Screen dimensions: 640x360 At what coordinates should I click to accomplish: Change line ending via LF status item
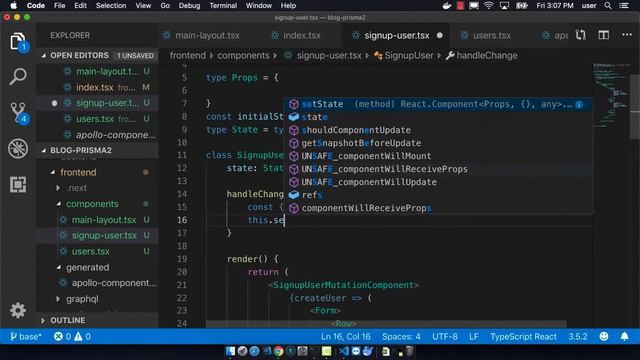coord(474,337)
